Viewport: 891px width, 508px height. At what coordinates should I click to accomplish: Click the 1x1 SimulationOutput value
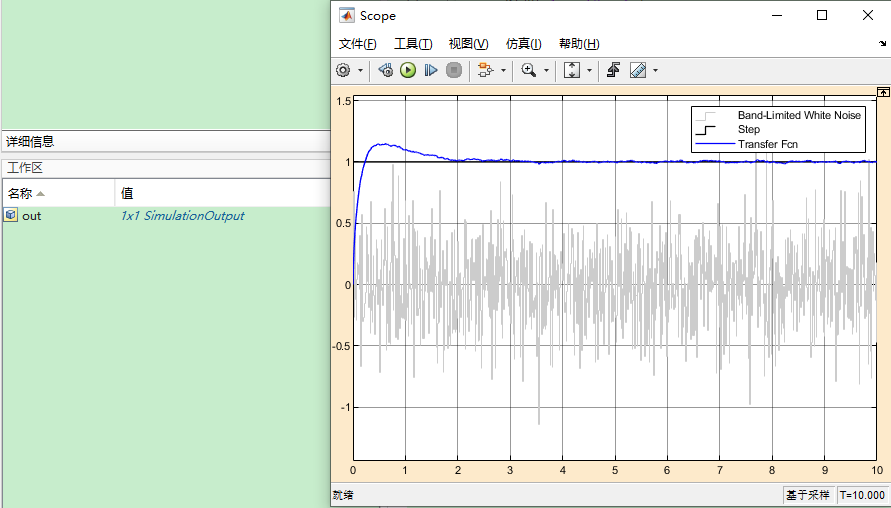pyautogui.click(x=182, y=216)
